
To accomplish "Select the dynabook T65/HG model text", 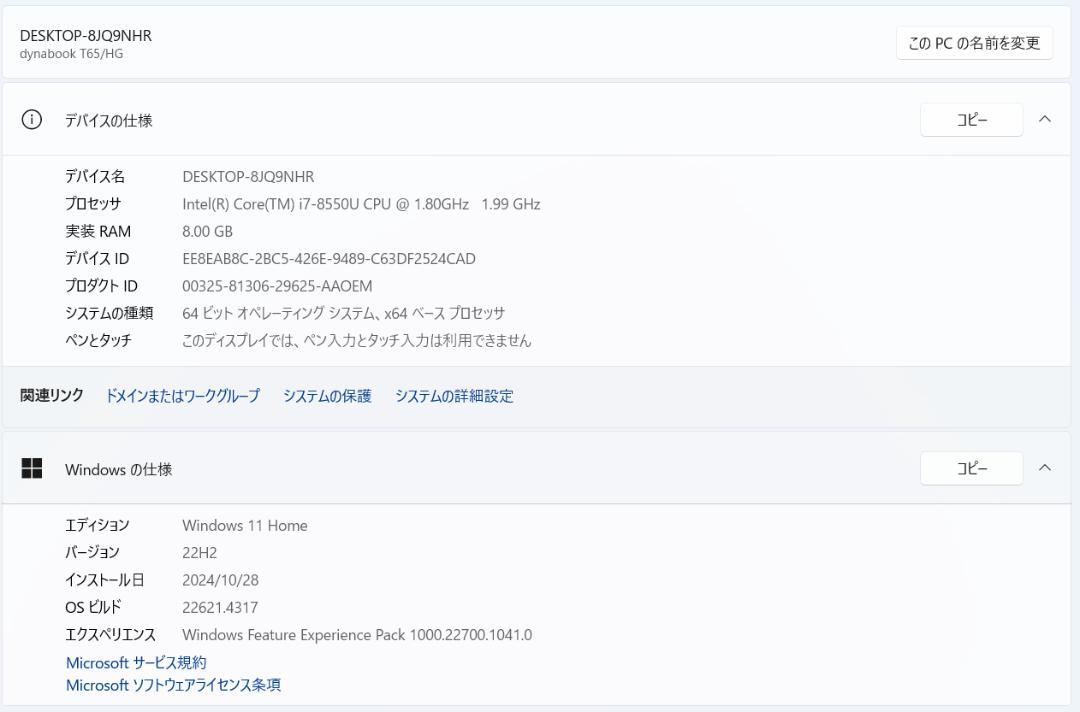I will click(71, 54).
